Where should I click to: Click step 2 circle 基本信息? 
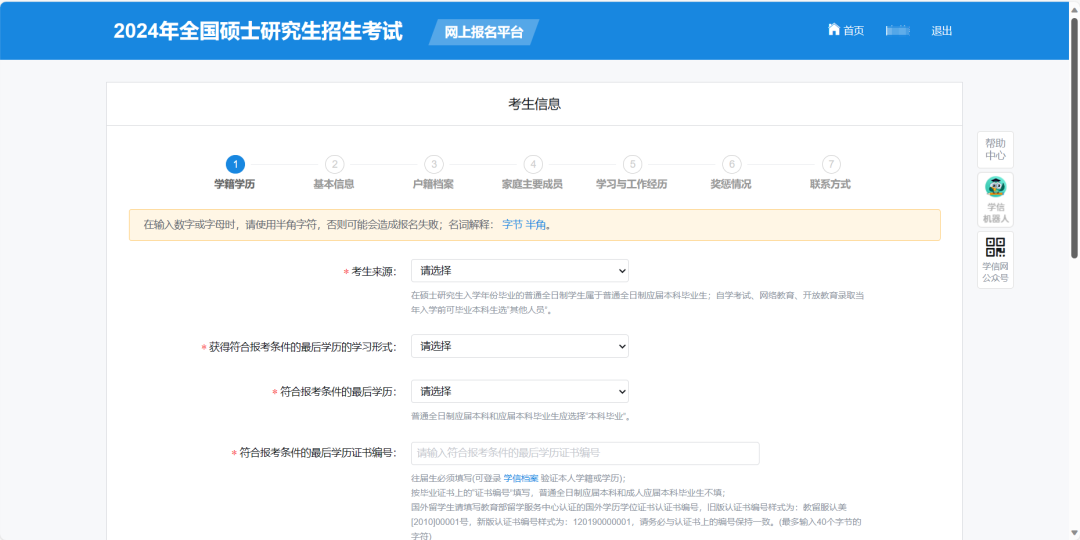334,165
